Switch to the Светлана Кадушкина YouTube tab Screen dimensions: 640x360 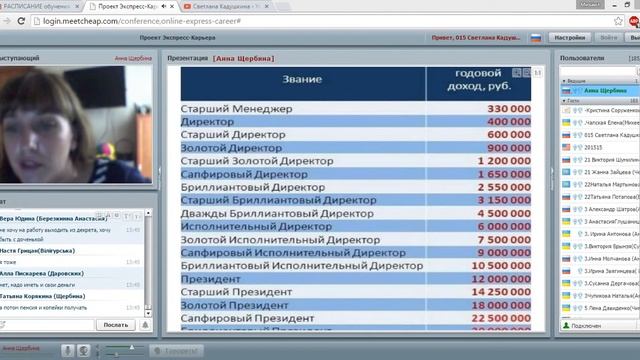[226, 7]
